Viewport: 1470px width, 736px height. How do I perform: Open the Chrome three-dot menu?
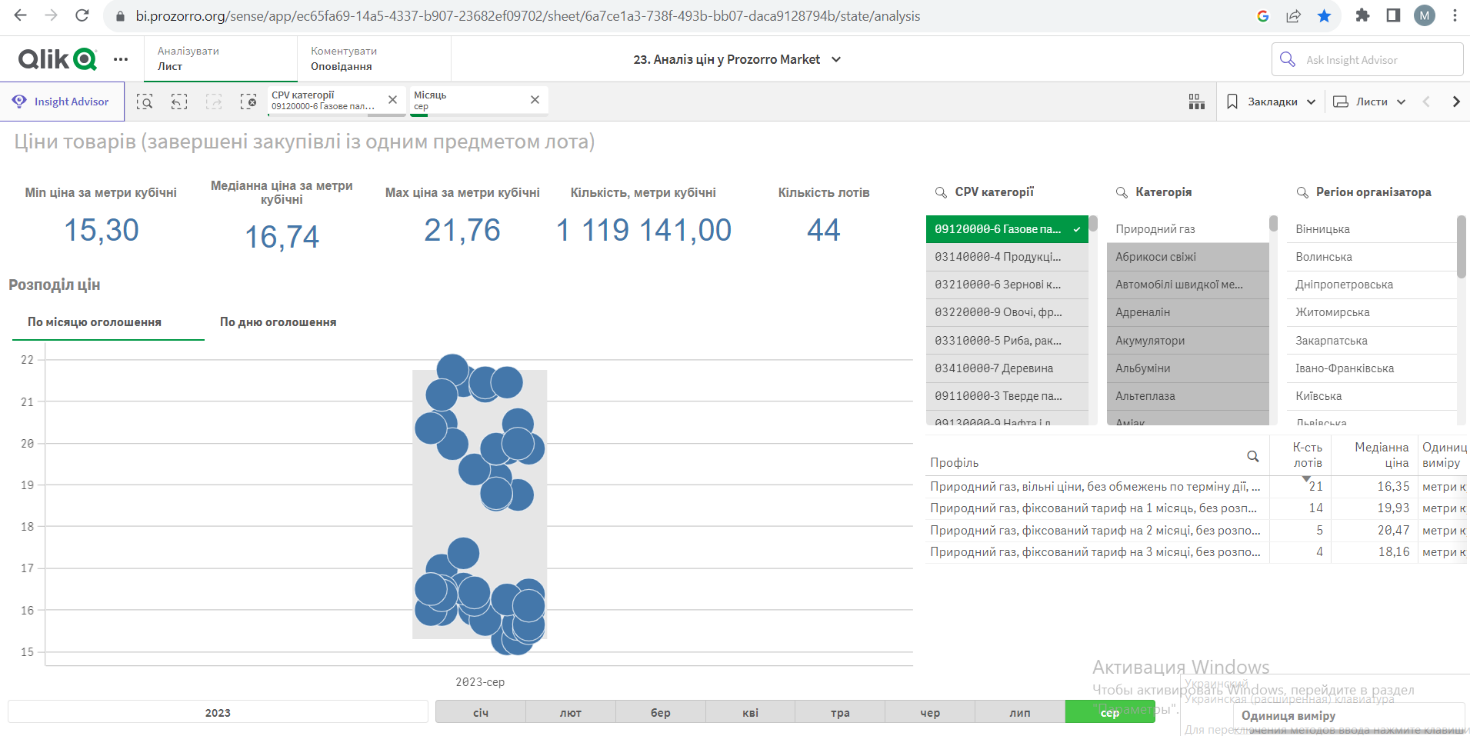(1455, 16)
